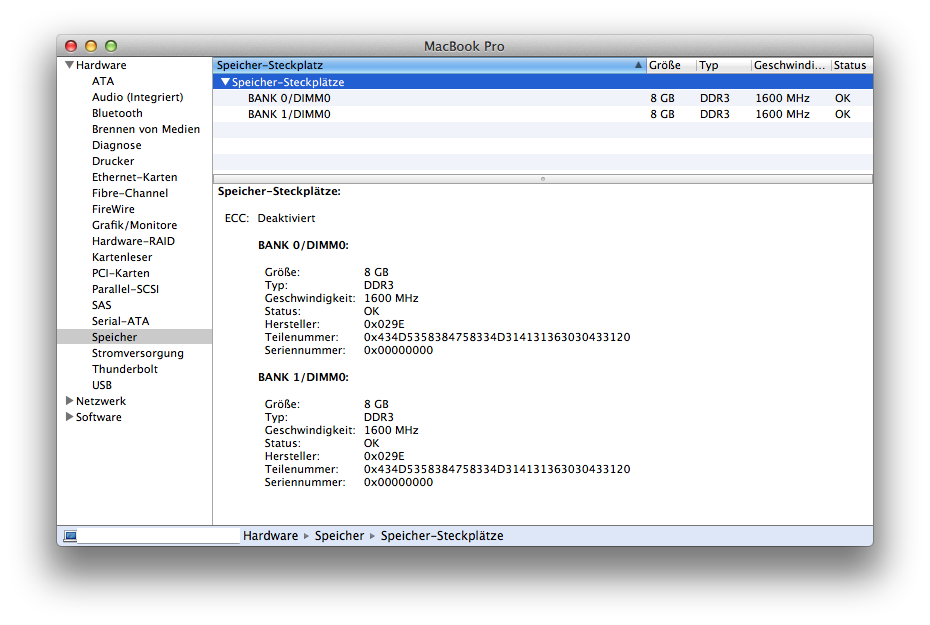Open Kartenleser in the sidebar
Image resolution: width=930 pixels, height=625 pixels.
point(122,257)
